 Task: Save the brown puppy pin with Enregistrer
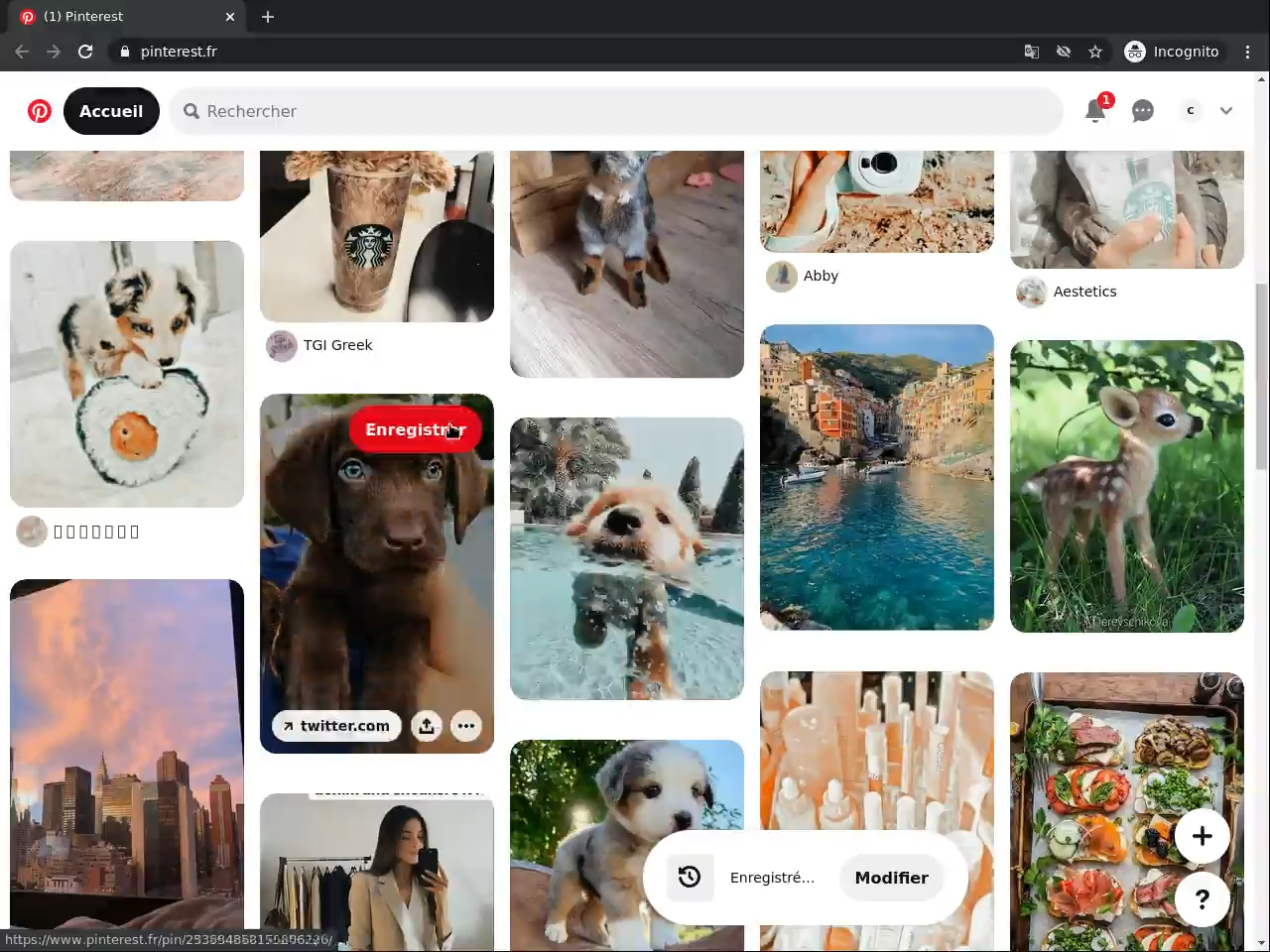(415, 429)
